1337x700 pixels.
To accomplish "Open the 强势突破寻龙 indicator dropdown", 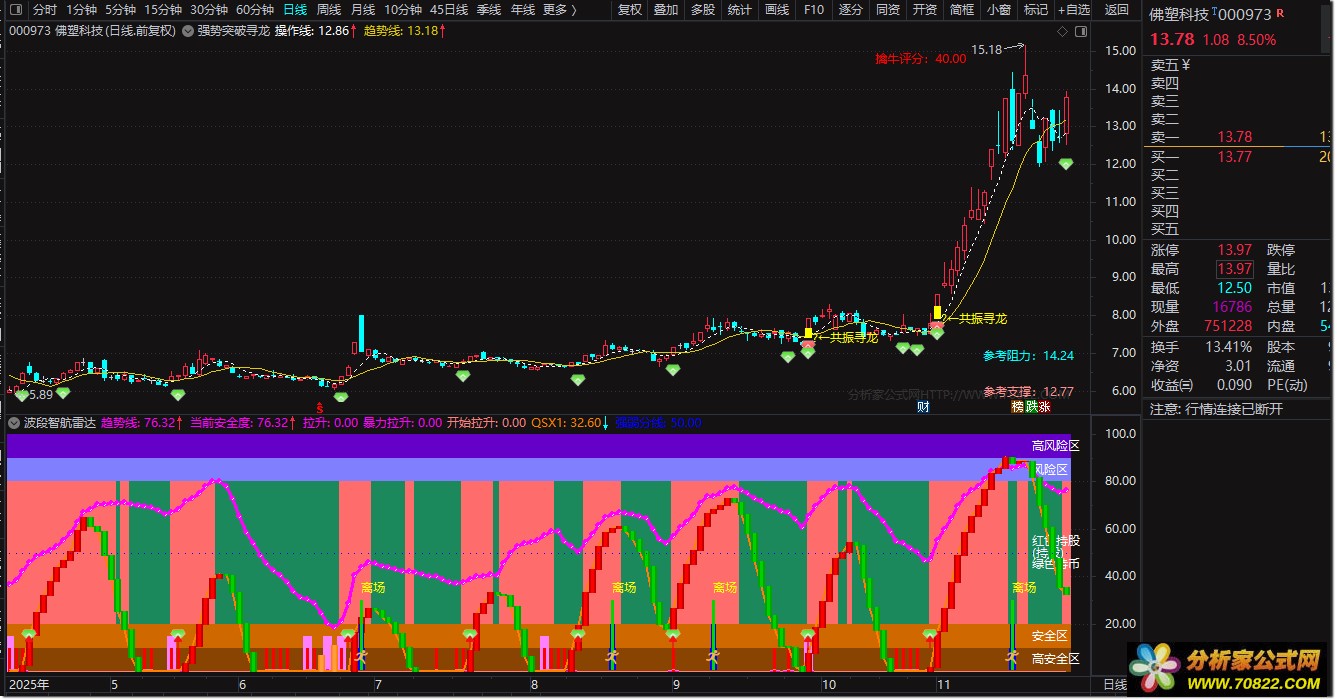I will (189, 31).
